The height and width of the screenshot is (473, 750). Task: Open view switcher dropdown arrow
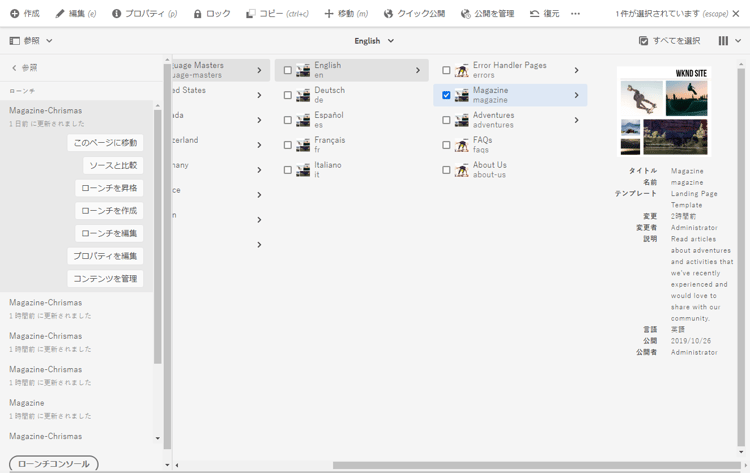[x=738, y=41]
